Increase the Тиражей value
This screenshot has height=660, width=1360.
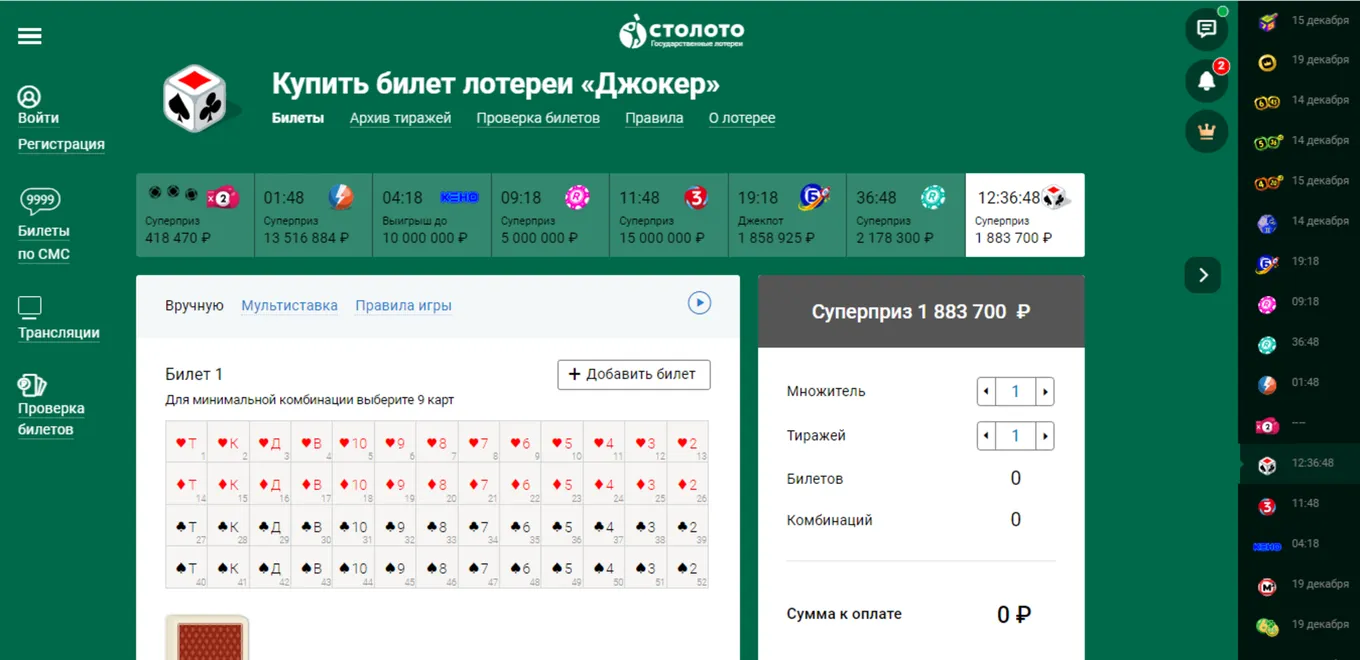(x=1045, y=436)
